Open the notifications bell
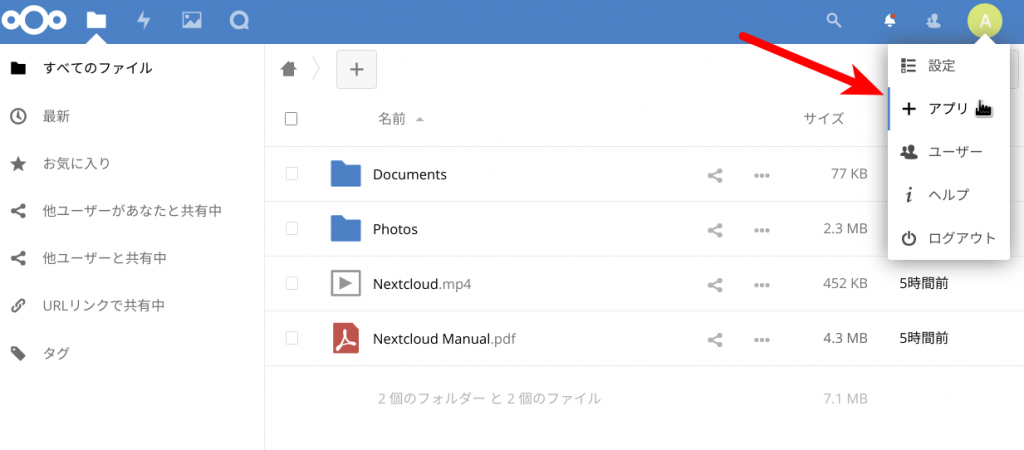1024x450 pixels. (888, 21)
